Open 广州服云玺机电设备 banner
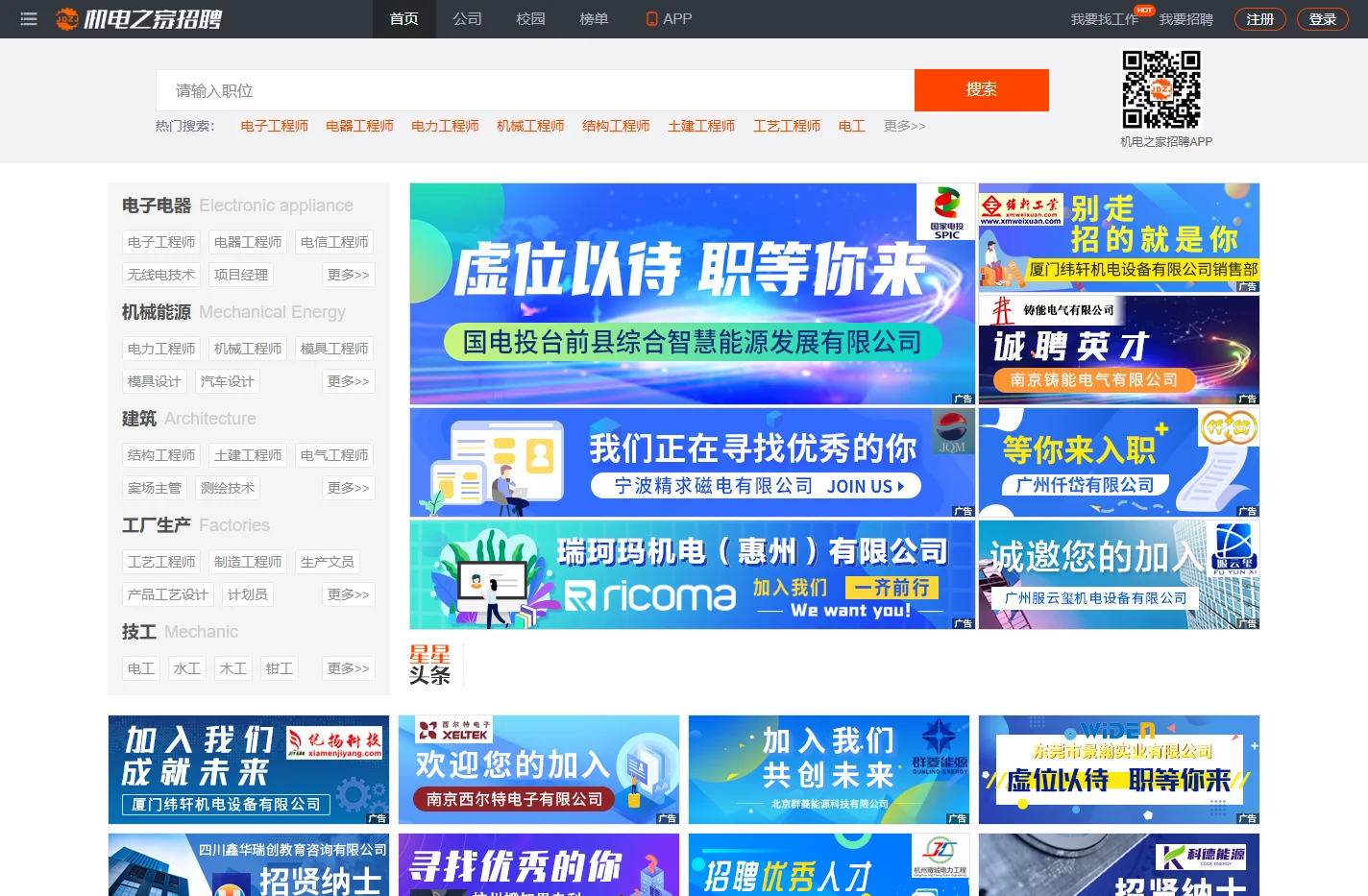This screenshot has height=896, width=1368. (x=1119, y=575)
